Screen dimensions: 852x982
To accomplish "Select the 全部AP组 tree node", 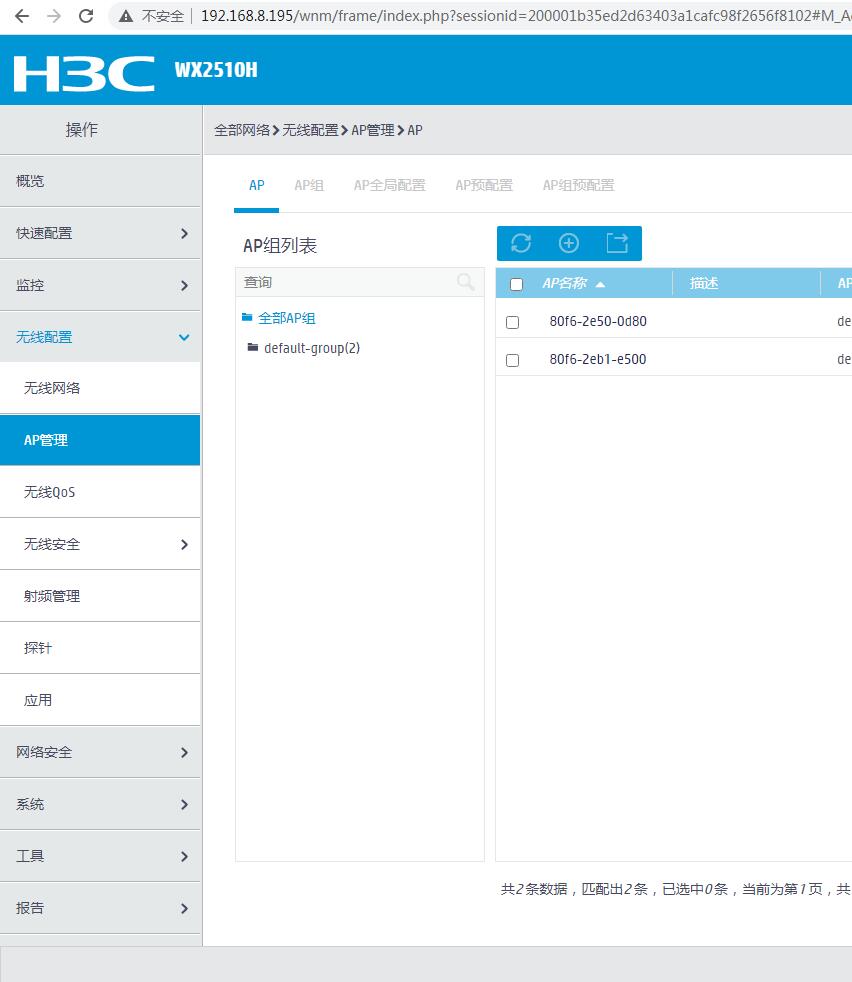I will [x=286, y=318].
